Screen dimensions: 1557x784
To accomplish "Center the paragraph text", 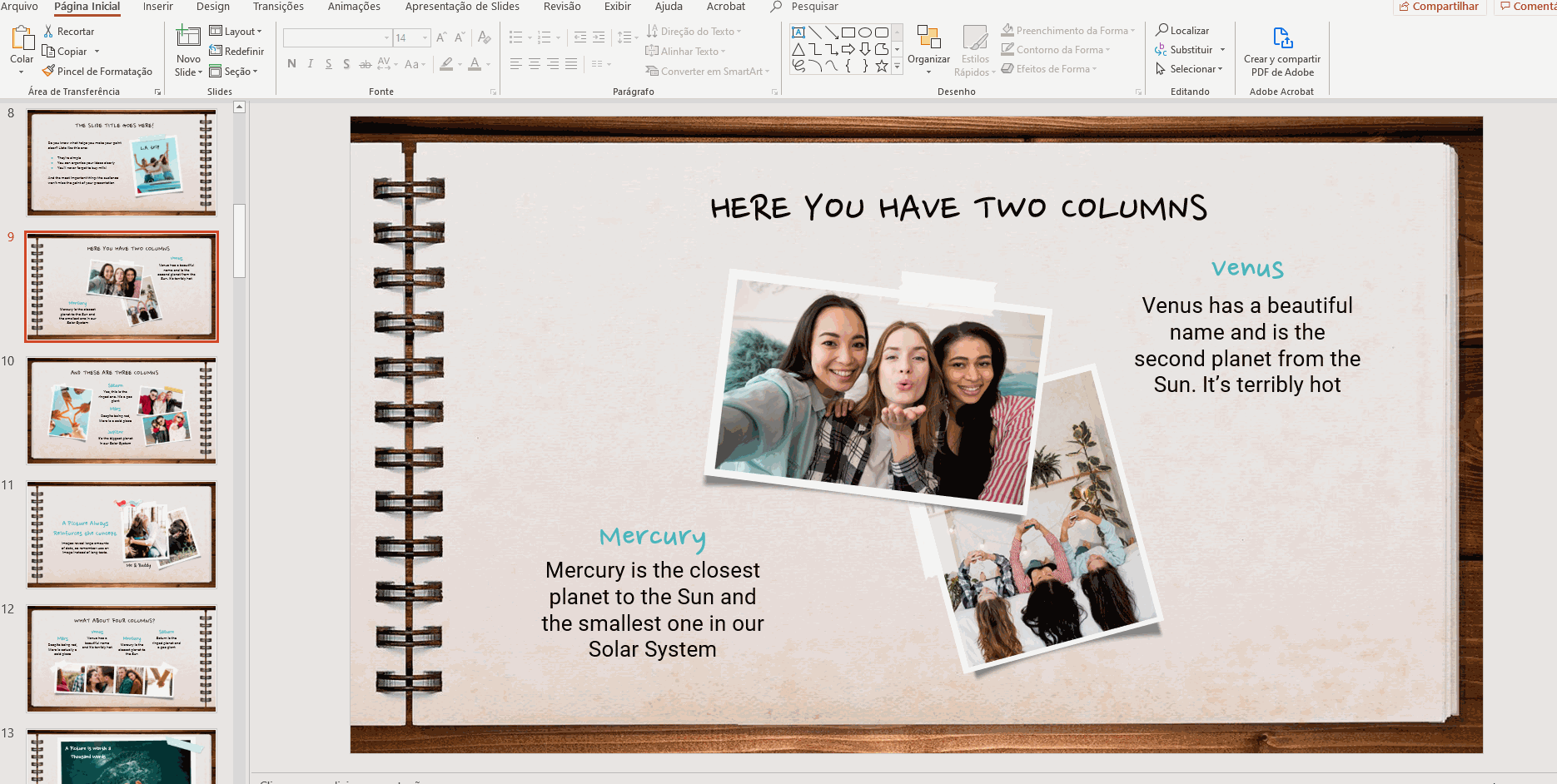I will point(535,64).
